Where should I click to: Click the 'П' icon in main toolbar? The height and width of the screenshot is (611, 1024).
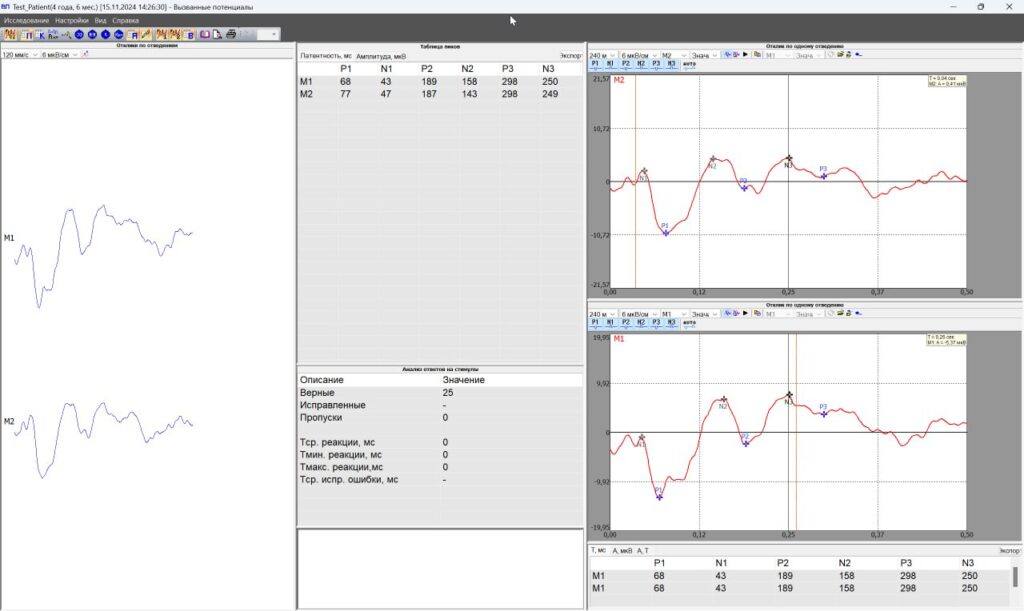pyautogui.click(x=29, y=34)
